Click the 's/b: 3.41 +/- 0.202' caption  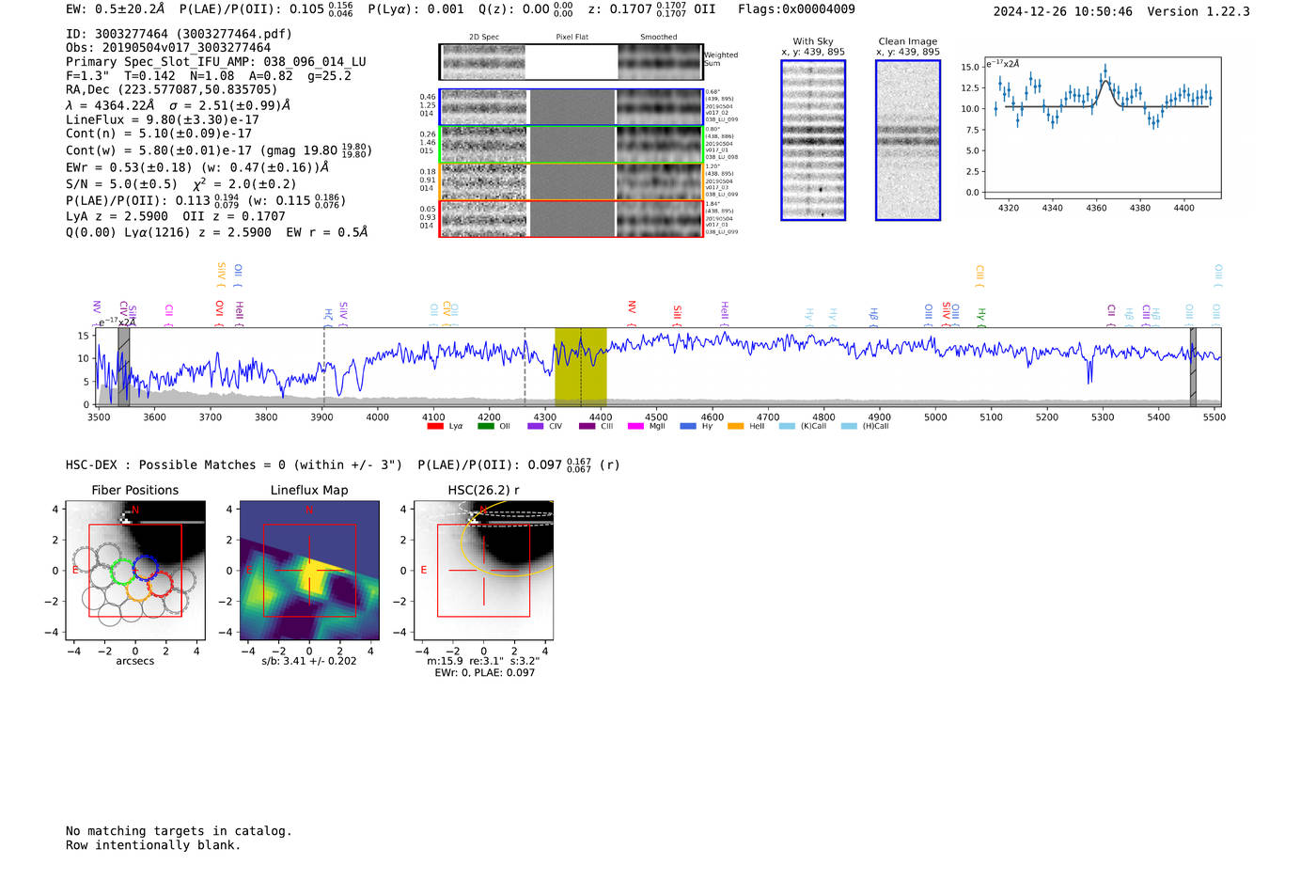click(309, 661)
